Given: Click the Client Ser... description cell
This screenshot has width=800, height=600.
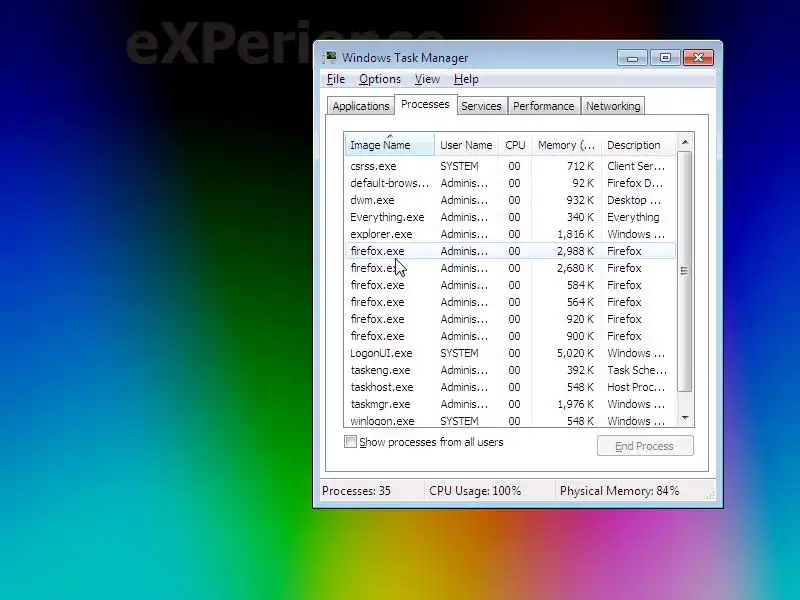Looking at the screenshot, I should coord(636,166).
